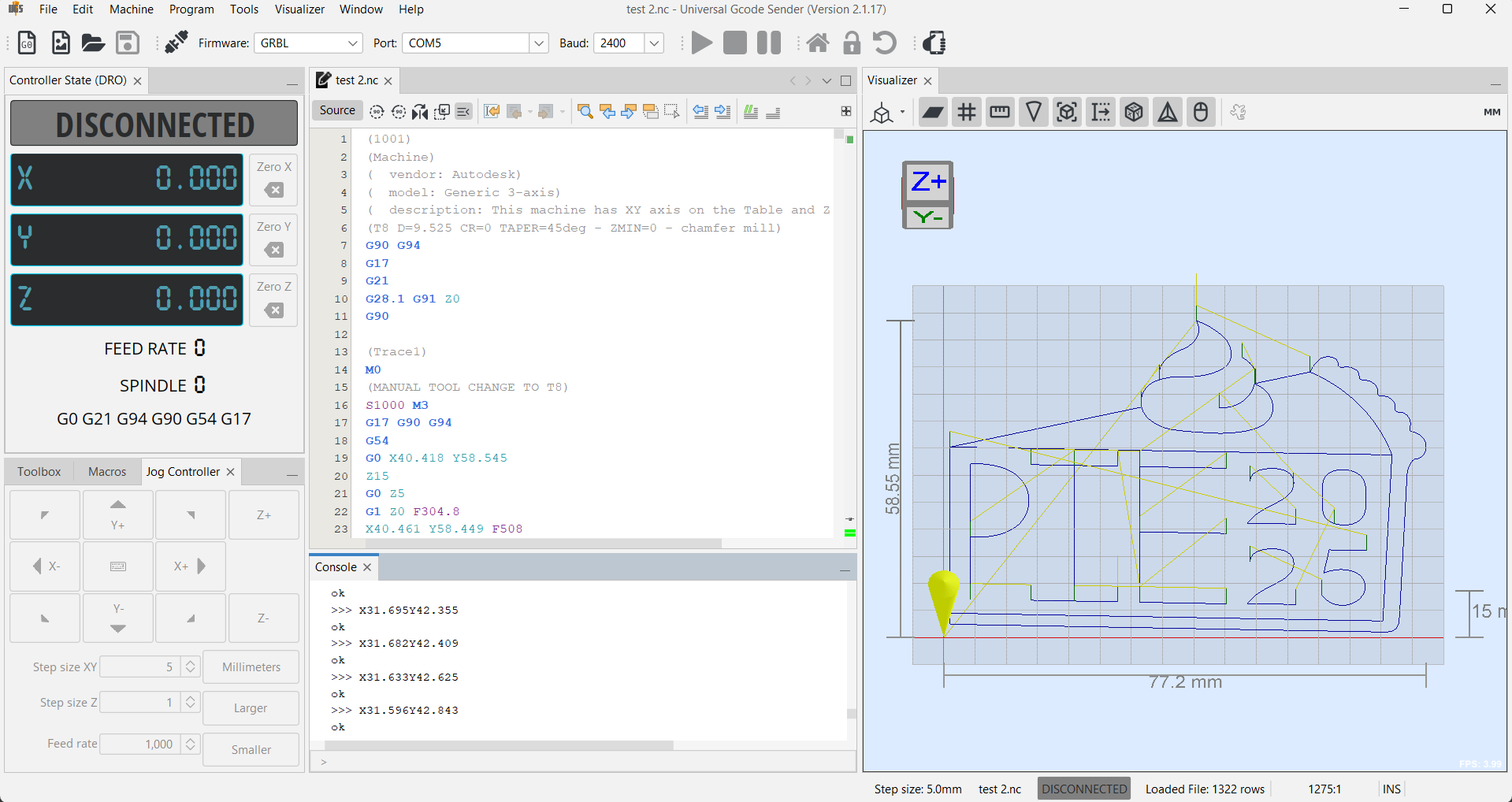Select the rotate 90 degrees icon in editor toolbar
1512x802 pixels.
point(376,112)
